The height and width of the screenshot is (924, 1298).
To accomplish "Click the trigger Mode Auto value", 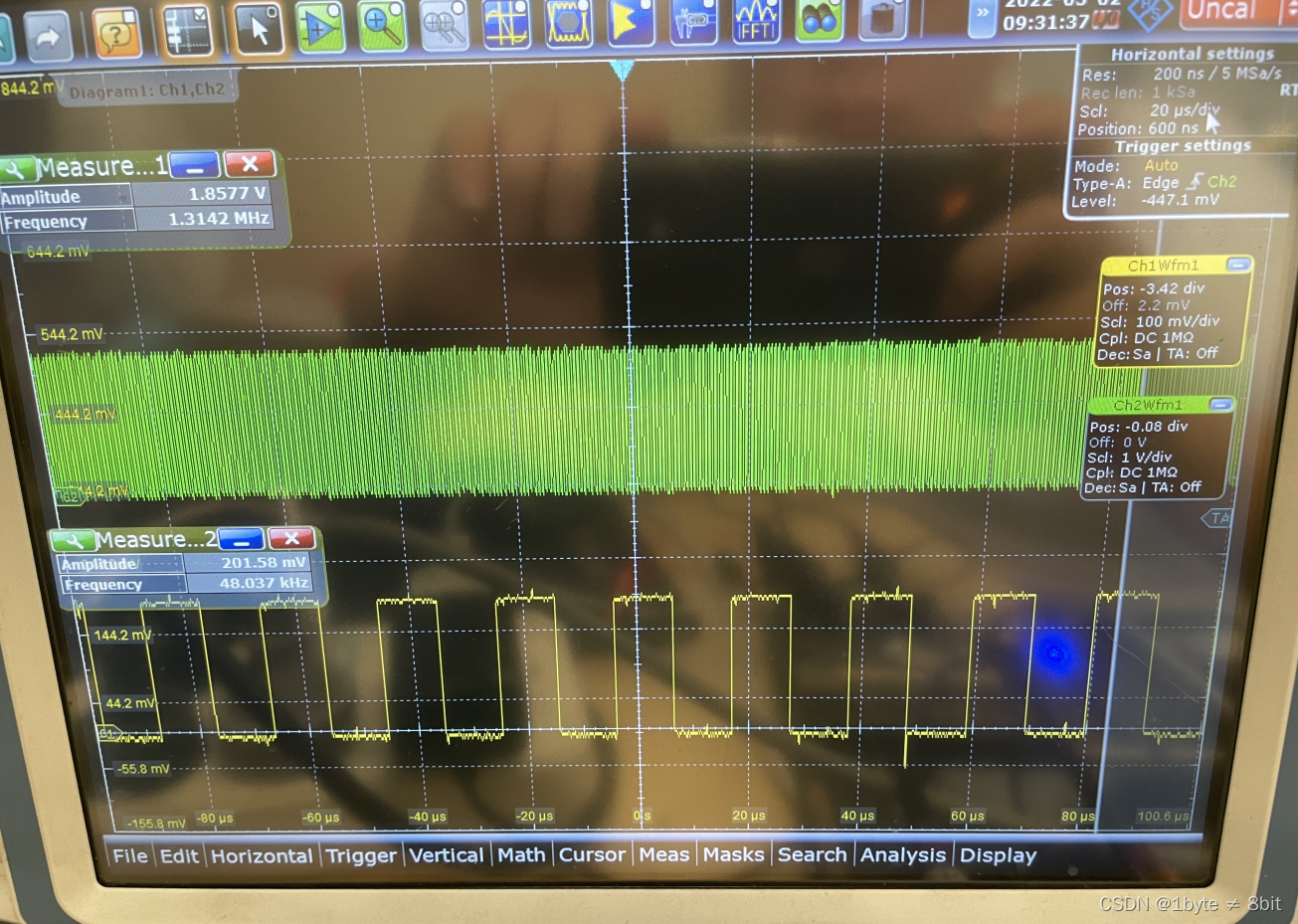I will pos(1161,165).
